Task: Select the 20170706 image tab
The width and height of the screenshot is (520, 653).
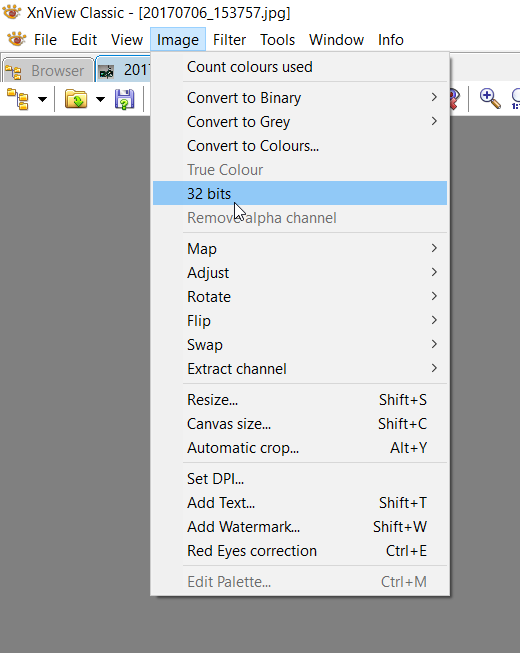Action: (123, 70)
